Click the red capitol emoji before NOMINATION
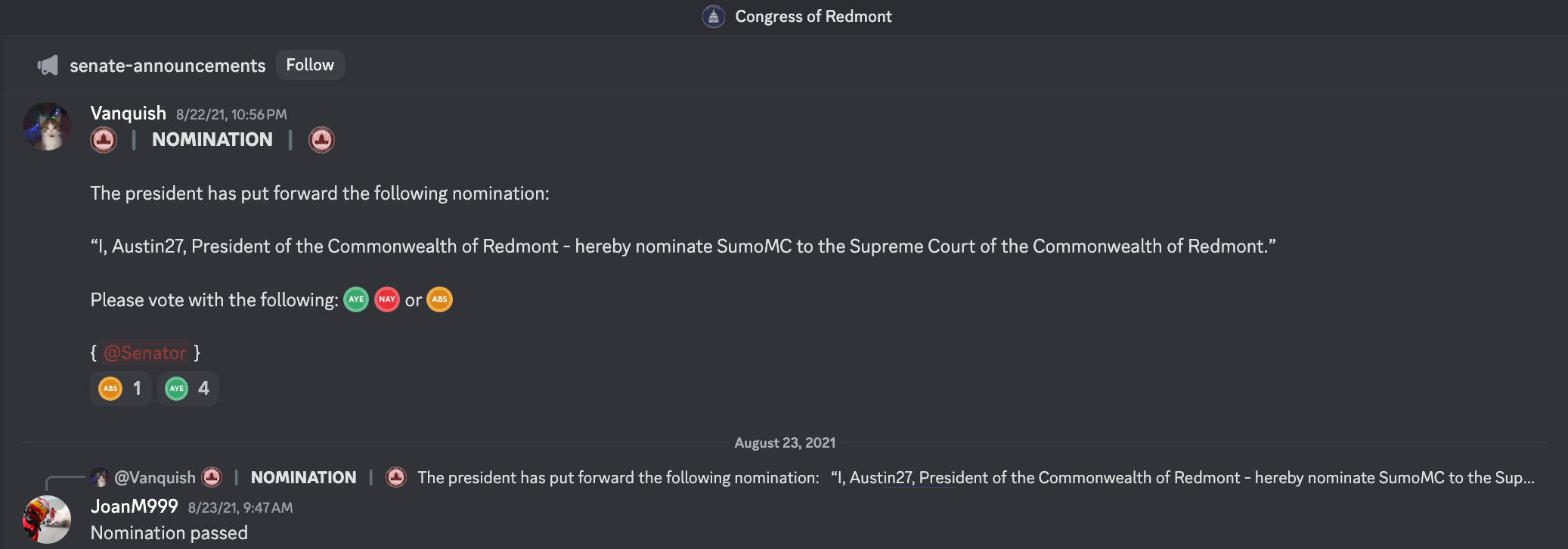The width and height of the screenshot is (1568, 549). coord(104,140)
